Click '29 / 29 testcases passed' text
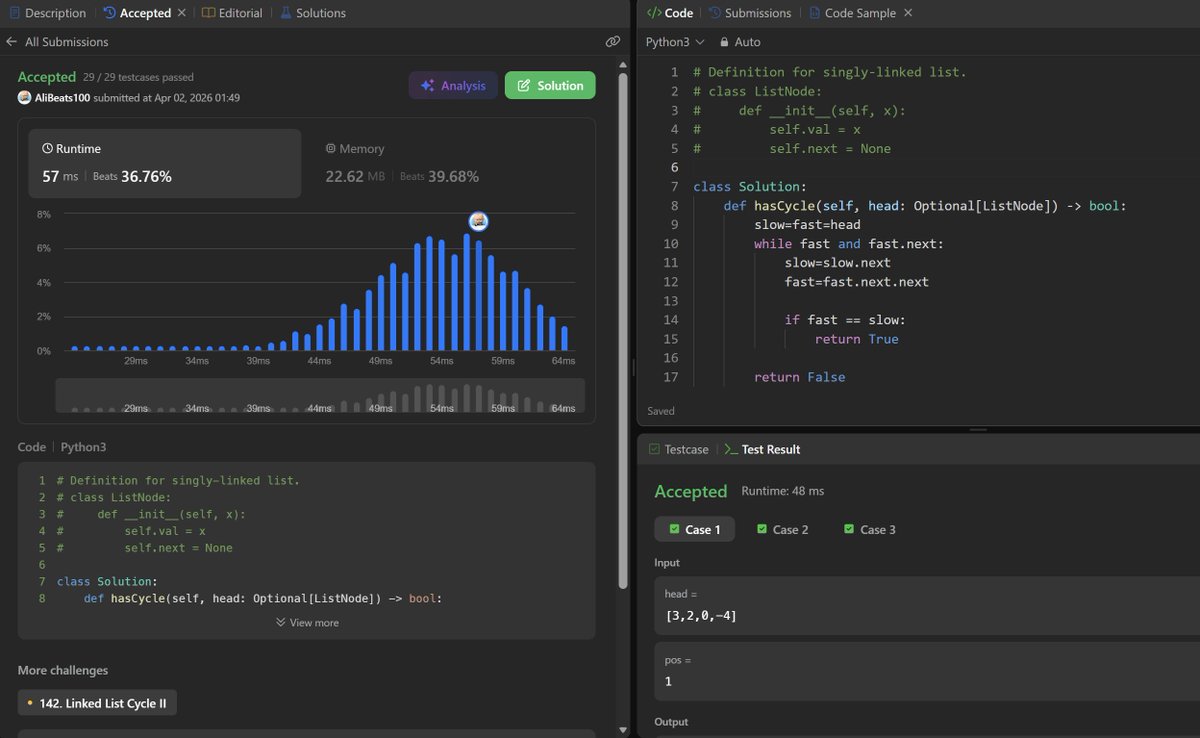Screen dimensions: 1200x738 pos(139,77)
